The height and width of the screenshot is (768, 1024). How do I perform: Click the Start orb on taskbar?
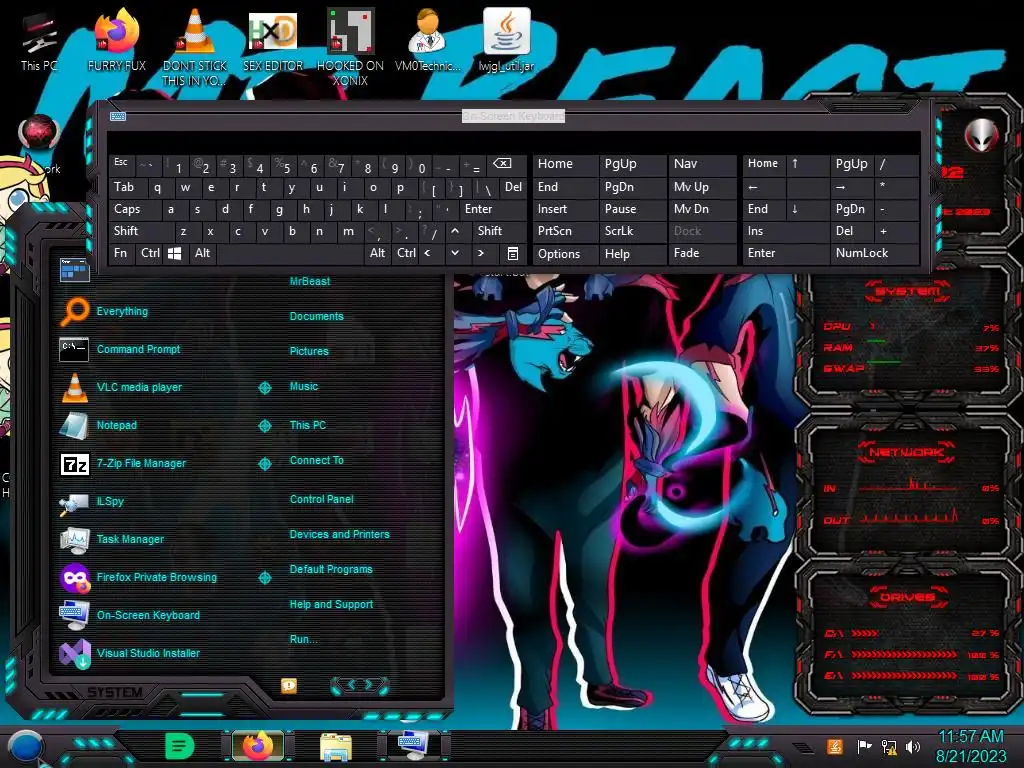(x=26, y=748)
